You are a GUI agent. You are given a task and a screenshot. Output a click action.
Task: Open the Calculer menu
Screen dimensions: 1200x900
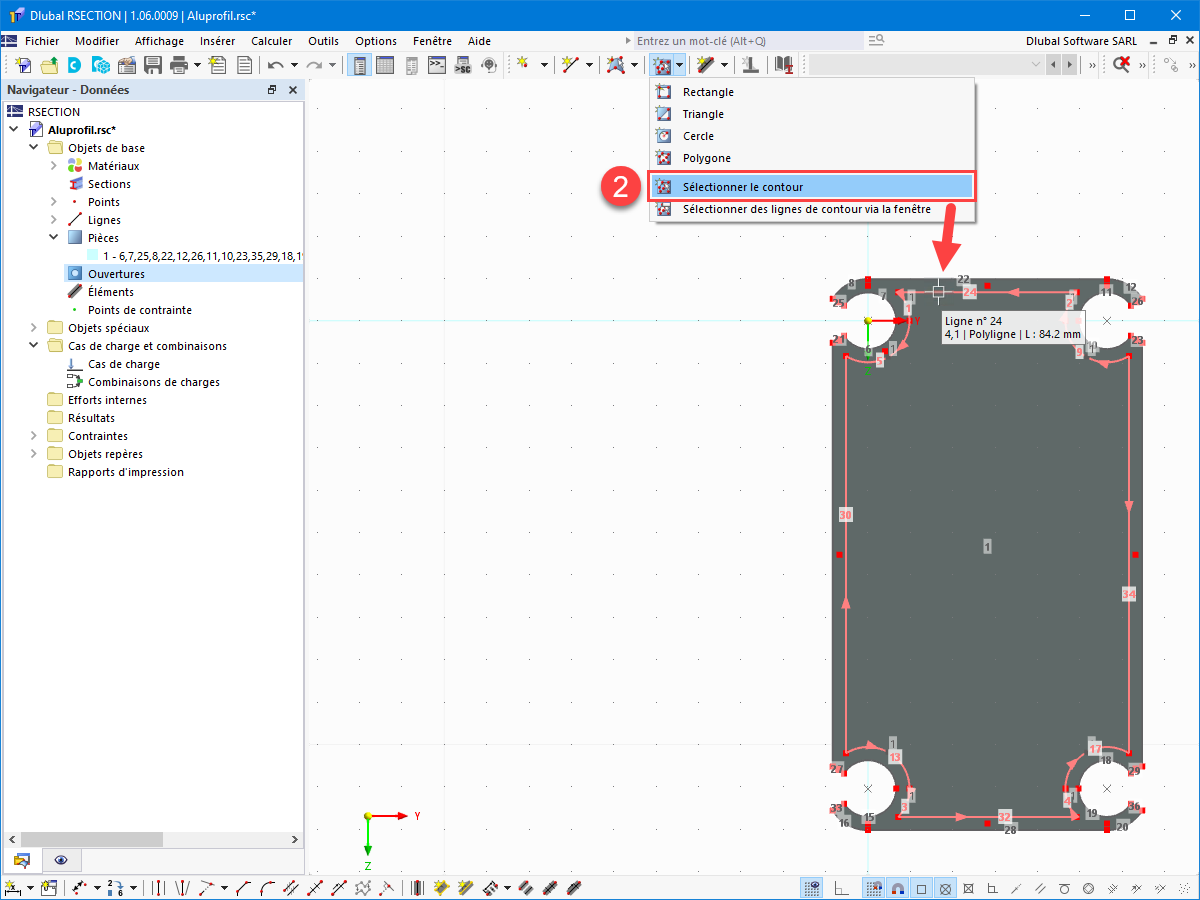[x=272, y=41]
